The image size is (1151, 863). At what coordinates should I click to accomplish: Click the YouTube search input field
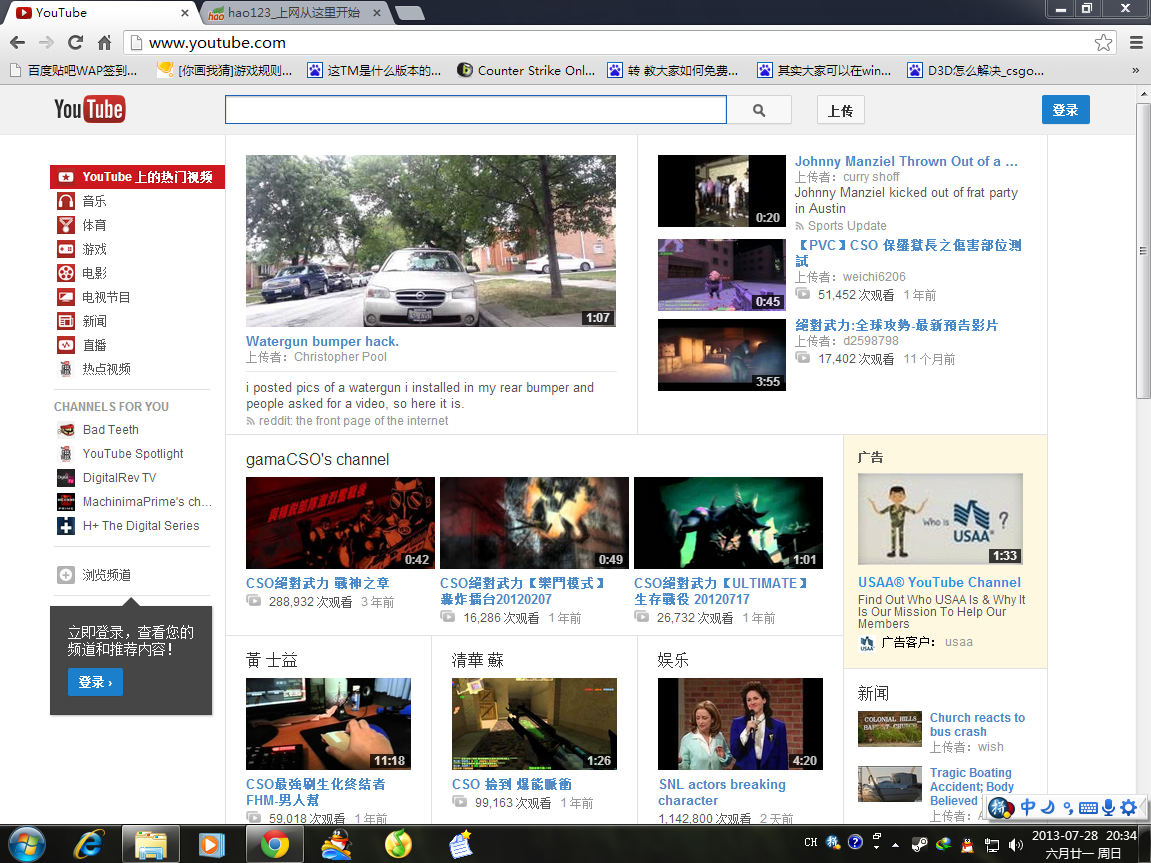click(x=476, y=110)
